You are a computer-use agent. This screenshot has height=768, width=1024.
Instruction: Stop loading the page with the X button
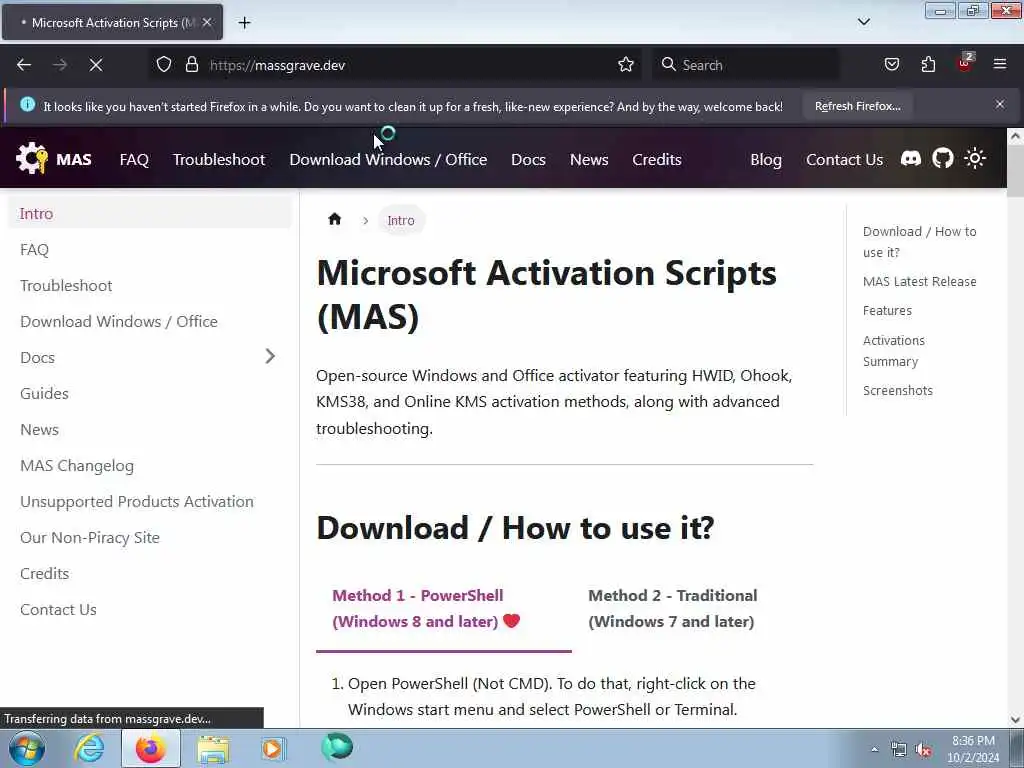tap(96, 65)
